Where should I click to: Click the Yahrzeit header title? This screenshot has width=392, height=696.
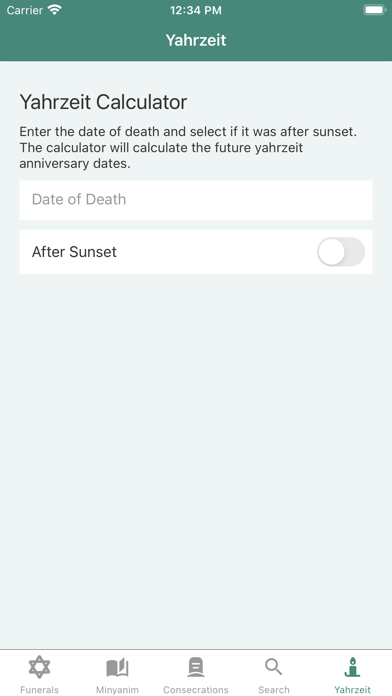pos(196,40)
